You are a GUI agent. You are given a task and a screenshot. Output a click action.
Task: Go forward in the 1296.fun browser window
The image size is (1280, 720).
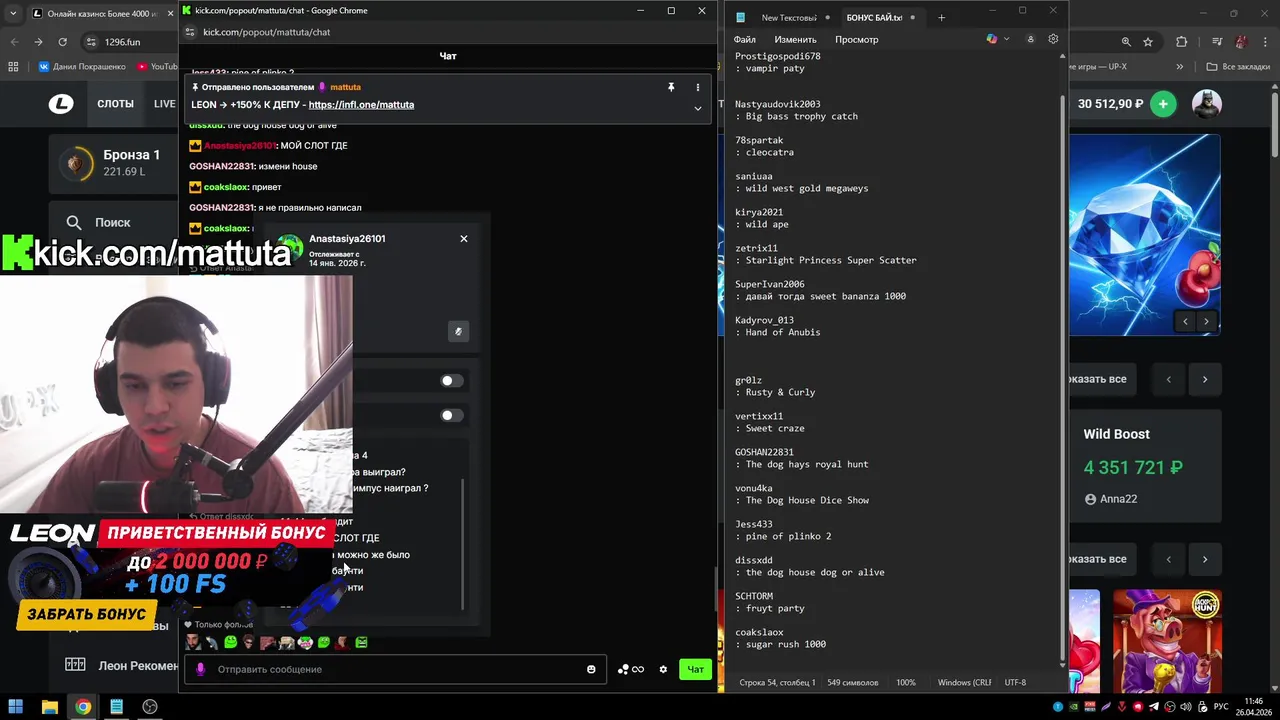38,42
